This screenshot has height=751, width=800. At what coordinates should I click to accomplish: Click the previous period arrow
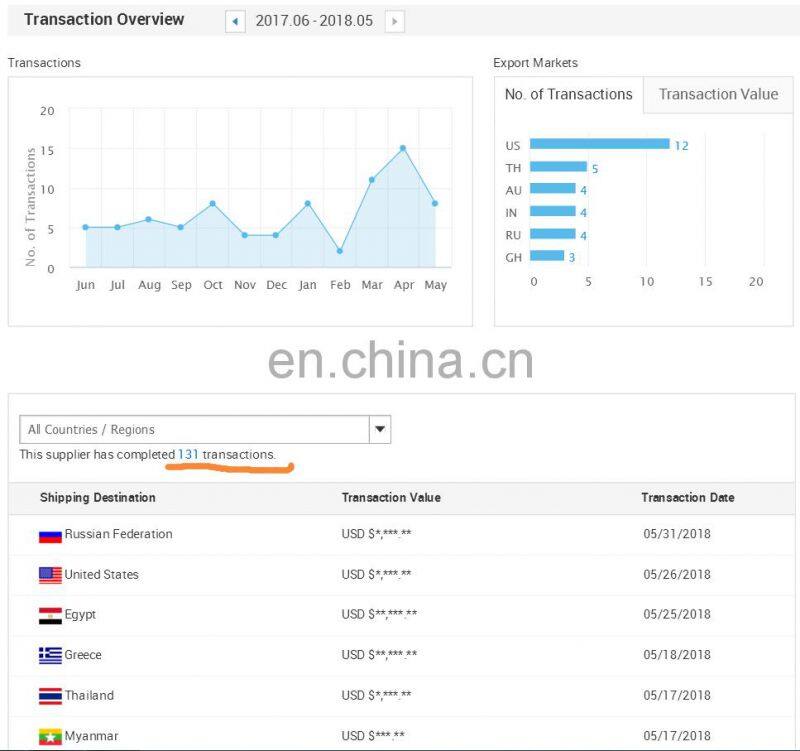click(235, 21)
